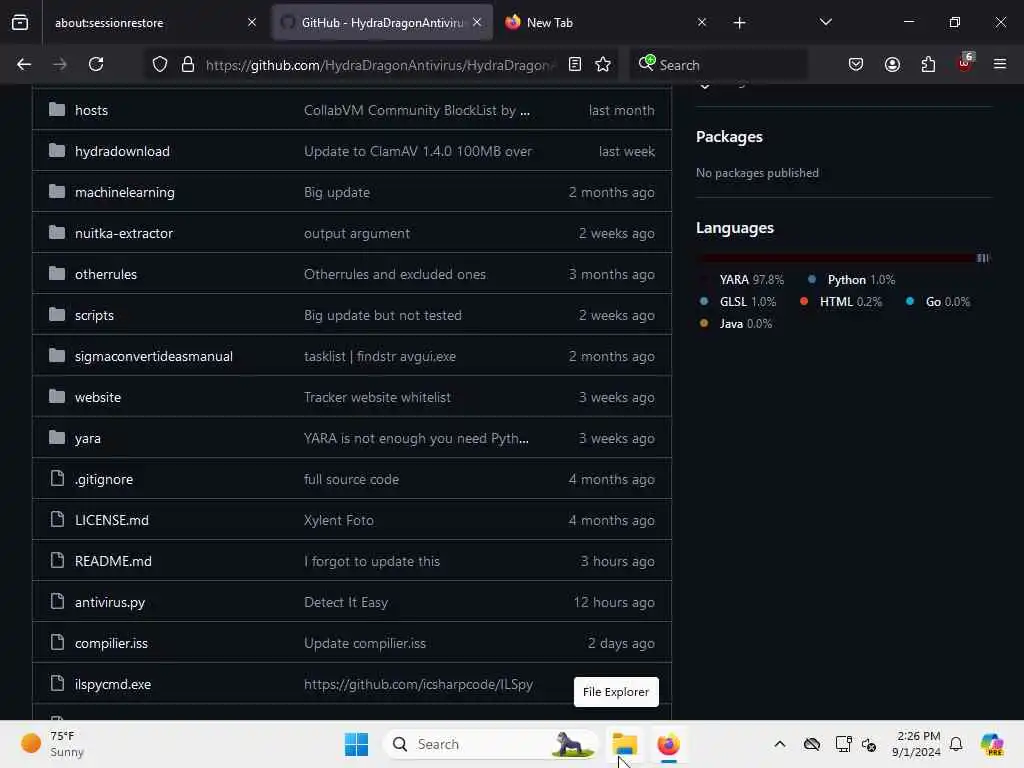Click the back navigation arrow

[x=24, y=64]
